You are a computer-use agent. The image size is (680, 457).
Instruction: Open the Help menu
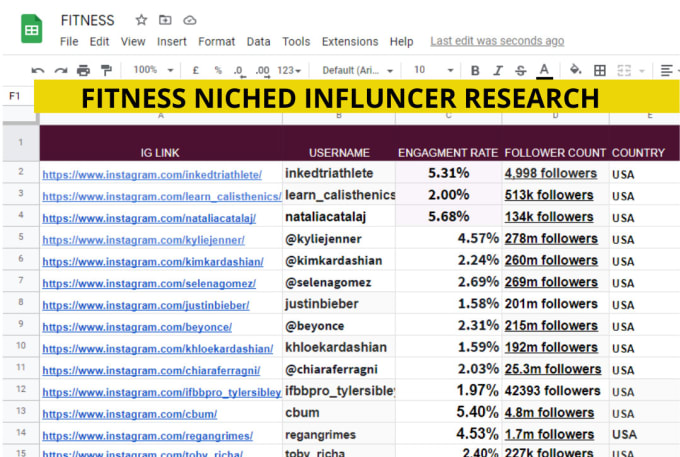(x=401, y=42)
